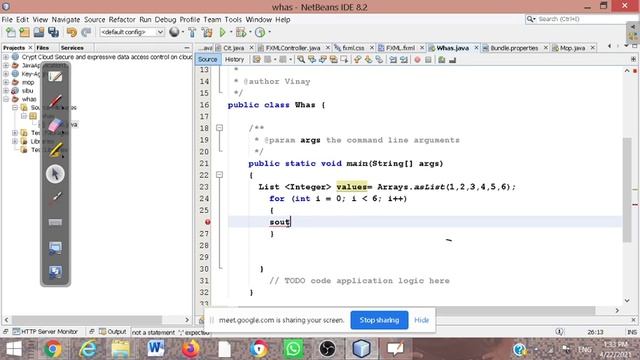The image size is (640, 360).
Task: Open the Run Project dropdown arrow
Action: point(231,32)
